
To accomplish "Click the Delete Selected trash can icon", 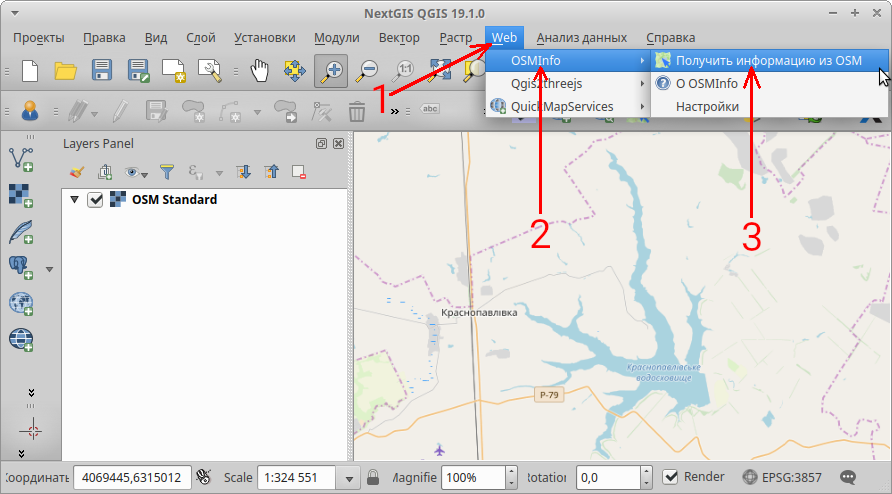I will click(x=357, y=110).
